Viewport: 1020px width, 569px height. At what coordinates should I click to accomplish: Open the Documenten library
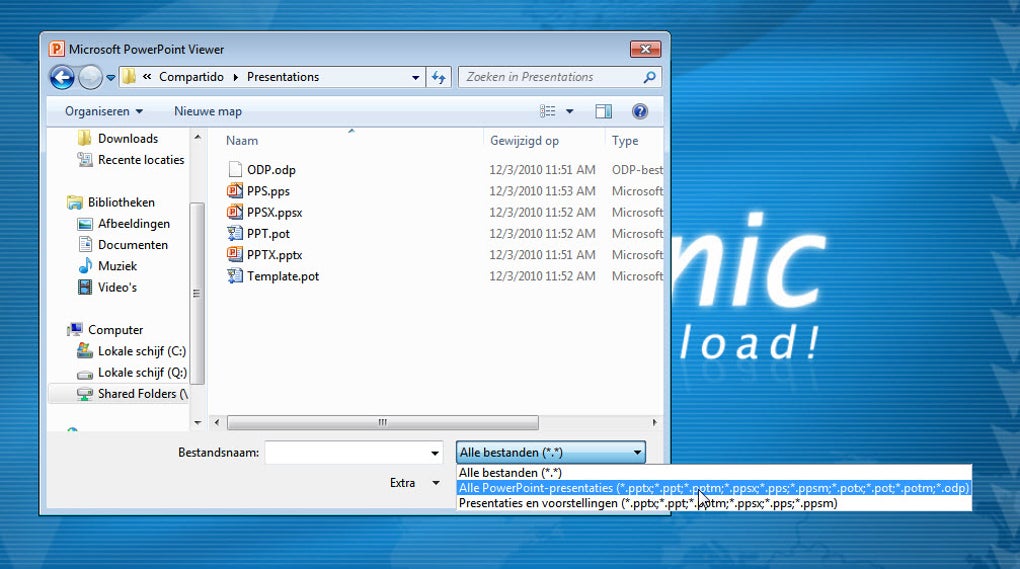tap(133, 245)
